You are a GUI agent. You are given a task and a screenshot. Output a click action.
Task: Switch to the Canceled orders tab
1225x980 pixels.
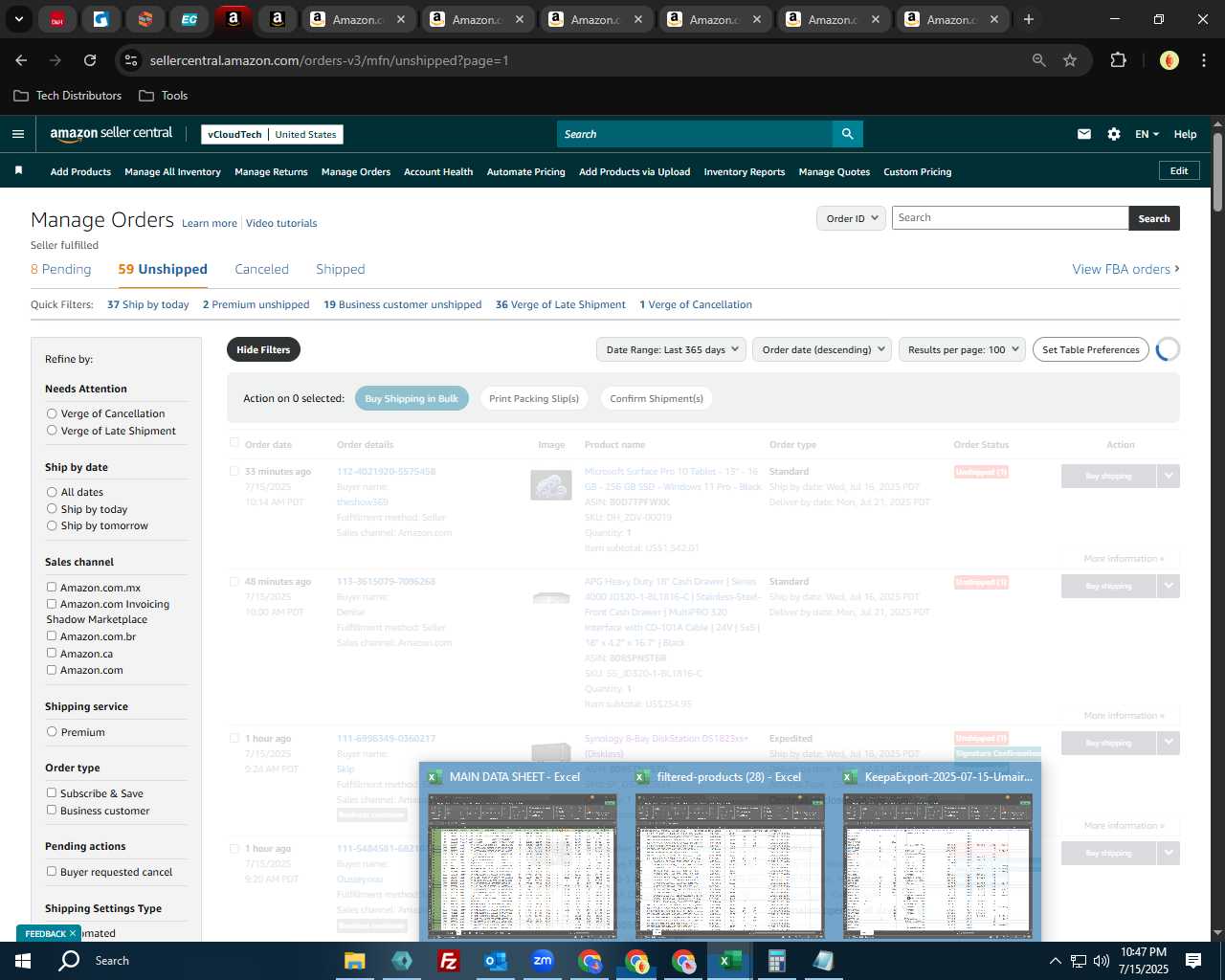[261, 269]
